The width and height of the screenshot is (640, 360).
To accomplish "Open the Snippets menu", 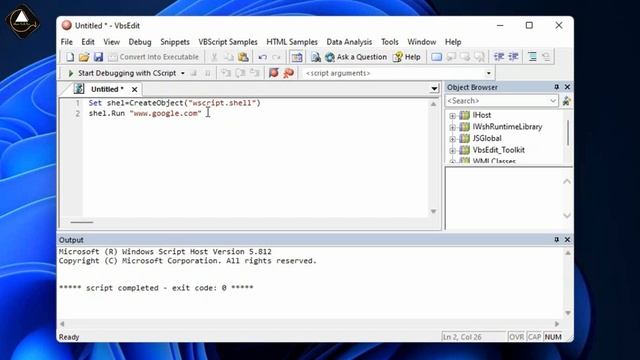I will 175,42.
